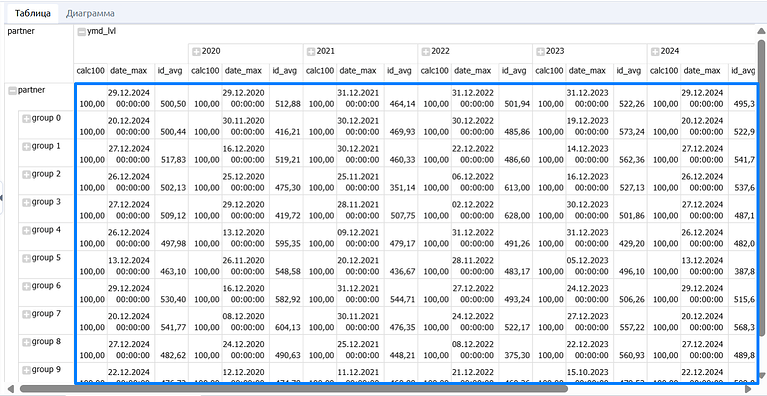Expand the 2020 year column group
The height and width of the screenshot is (396, 767).
(x=196, y=51)
